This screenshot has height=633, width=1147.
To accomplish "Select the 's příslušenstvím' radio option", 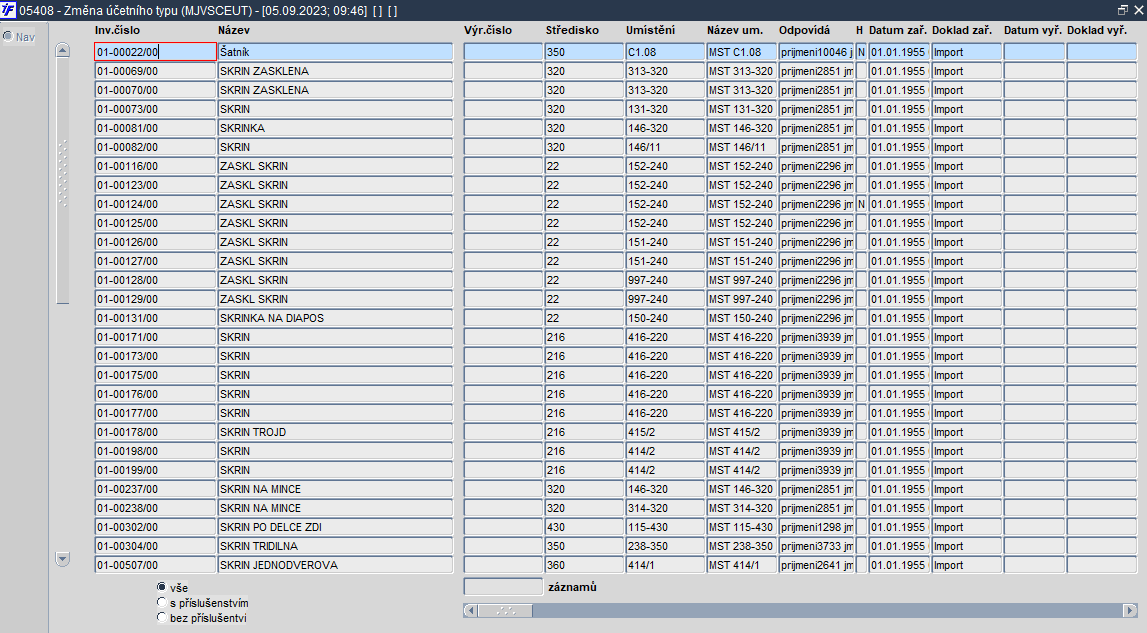I will pos(162,602).
